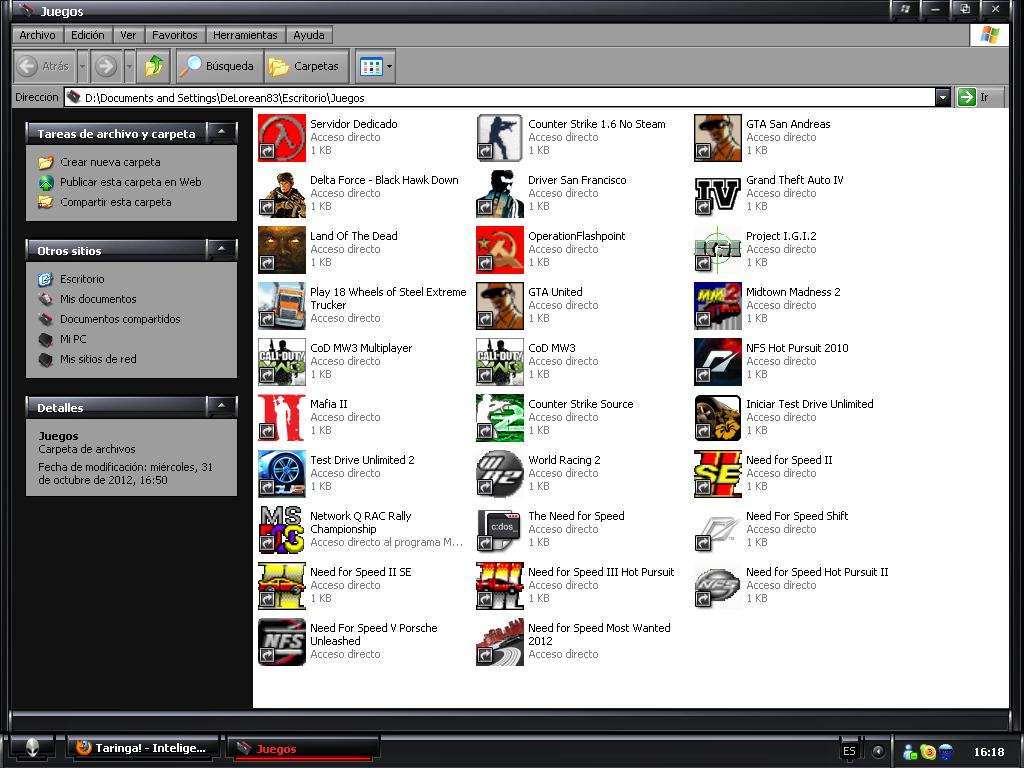Open the address bar dropdown arrow
The width and height of the screenshot is (1024, 768).
[x=942, y=97]
